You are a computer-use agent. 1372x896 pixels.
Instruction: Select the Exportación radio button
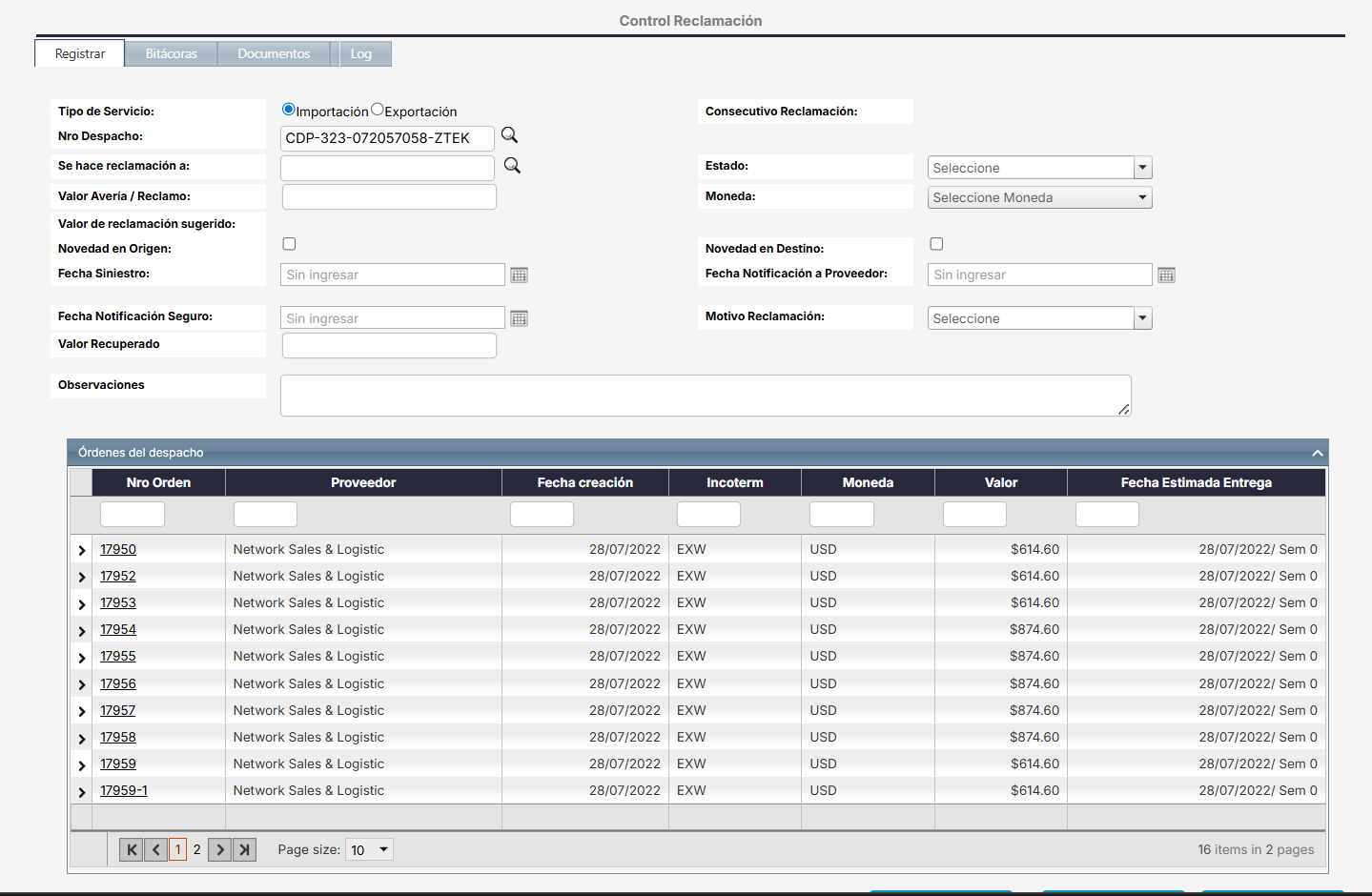pyautogui.click(x=378, y=110)
